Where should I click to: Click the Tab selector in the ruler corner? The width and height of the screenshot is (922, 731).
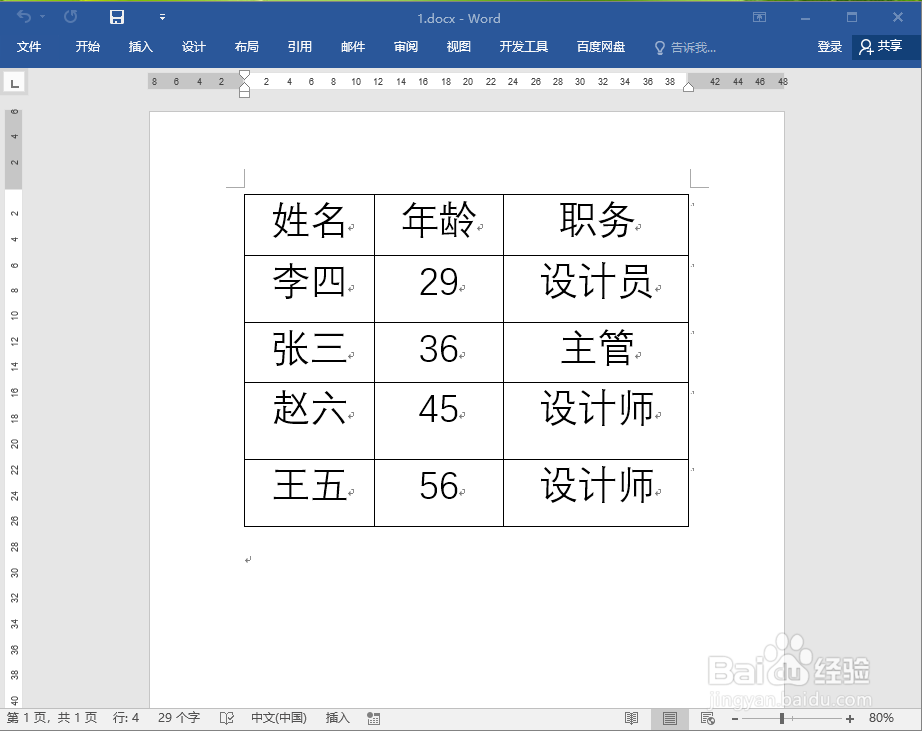click(14, 83)
